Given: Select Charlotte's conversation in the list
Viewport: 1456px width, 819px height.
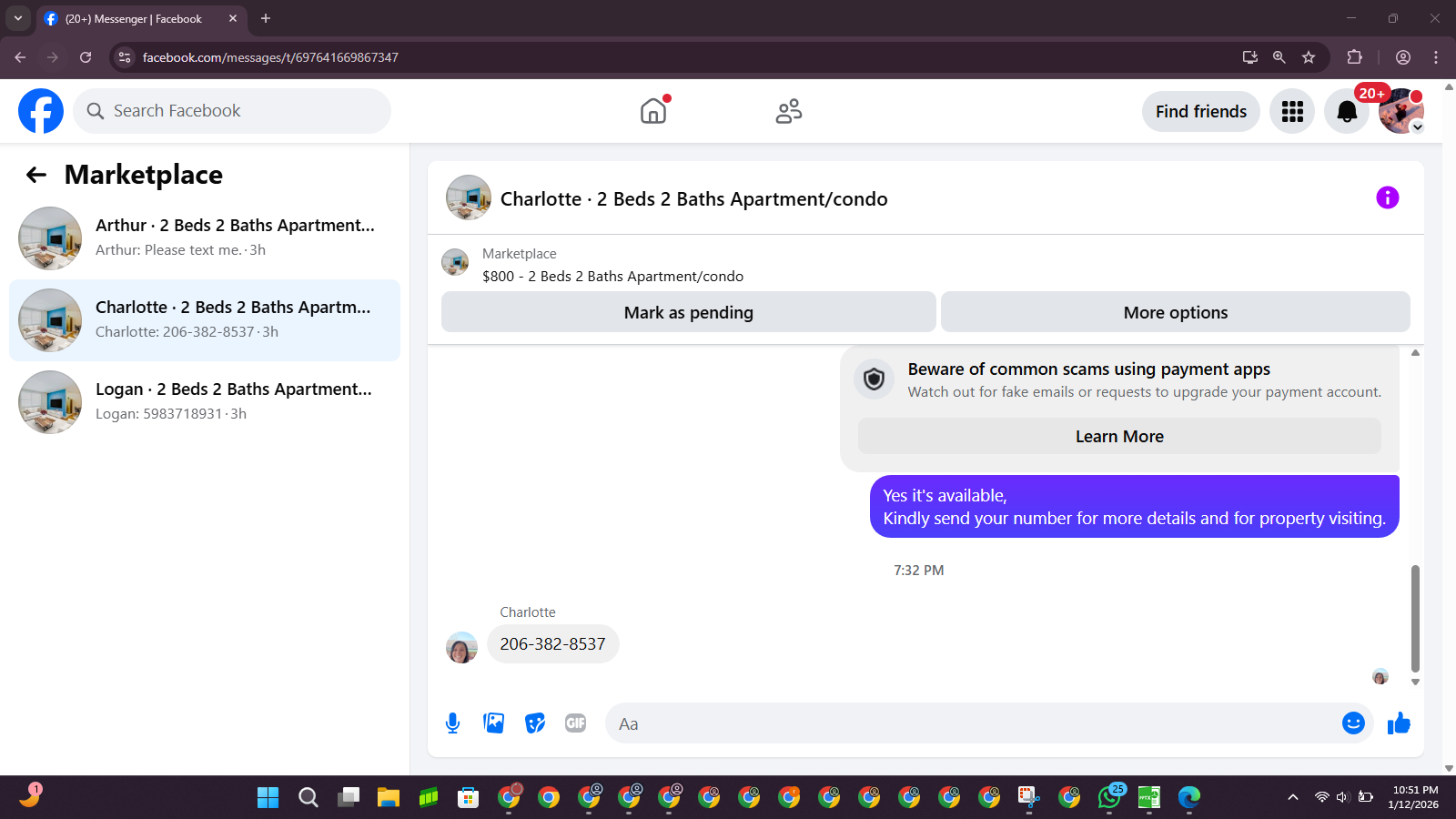Looking at the screenshot, I should coord(205,320).
